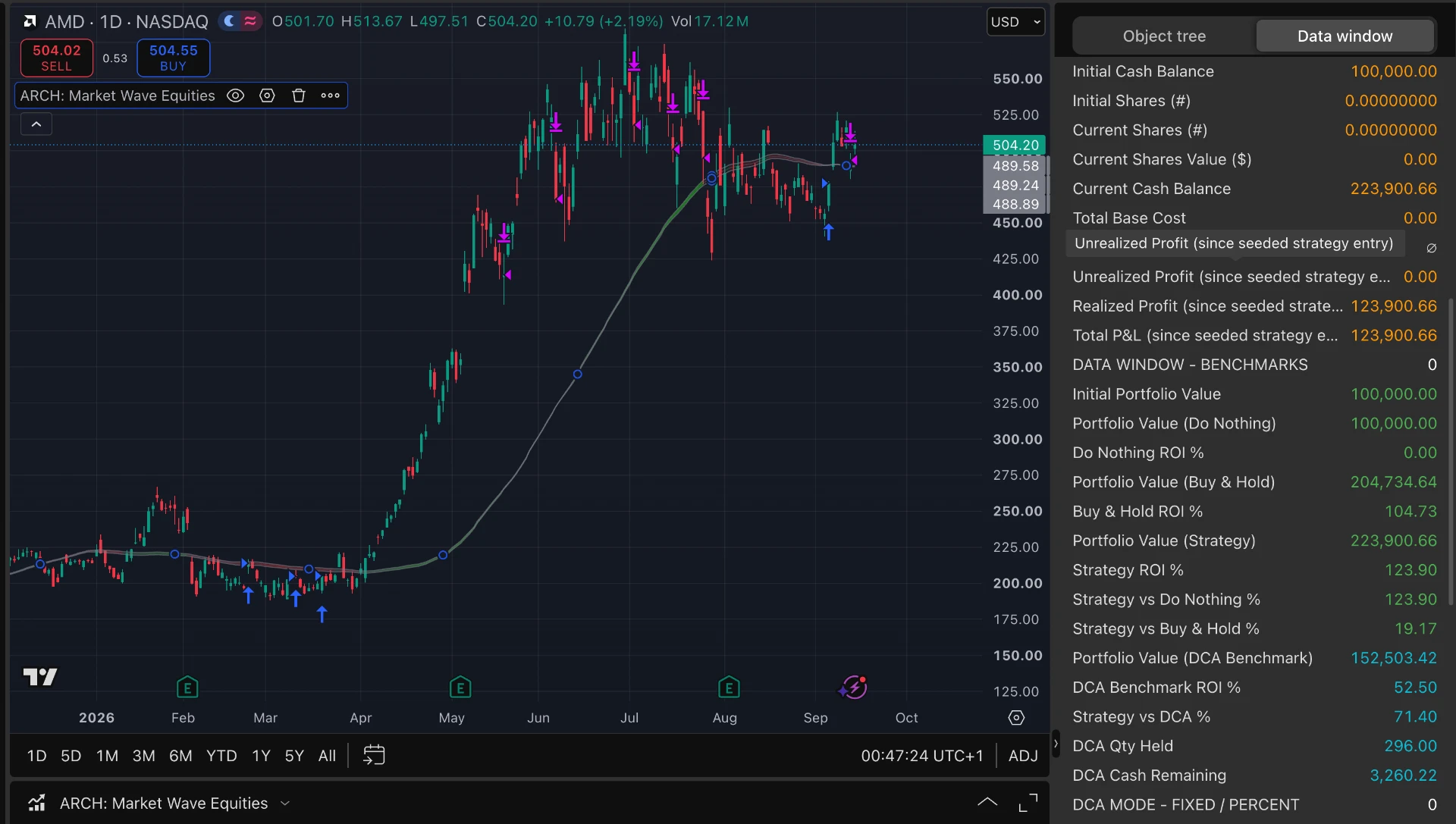Click the pink wave data-status icon
Viewport: 1456px width, 824px height.
pyautogui.click(x=250, y=21)
